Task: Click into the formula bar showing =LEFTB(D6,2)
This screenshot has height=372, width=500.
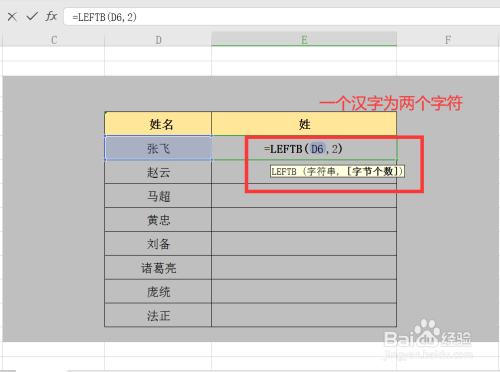Action: (x=282, y=17)
